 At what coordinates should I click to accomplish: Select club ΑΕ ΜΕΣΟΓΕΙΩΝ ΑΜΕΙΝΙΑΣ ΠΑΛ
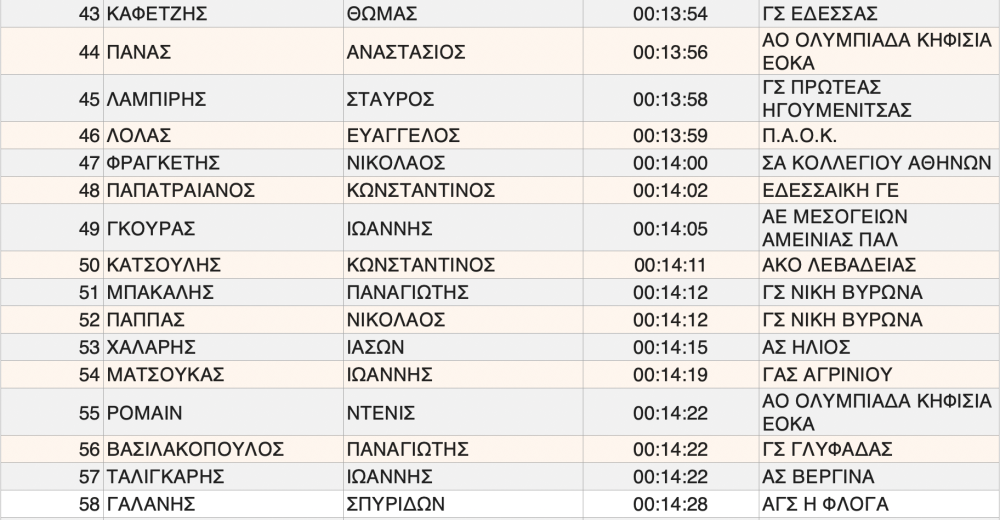pyautogui.click(x=830, y=228)
